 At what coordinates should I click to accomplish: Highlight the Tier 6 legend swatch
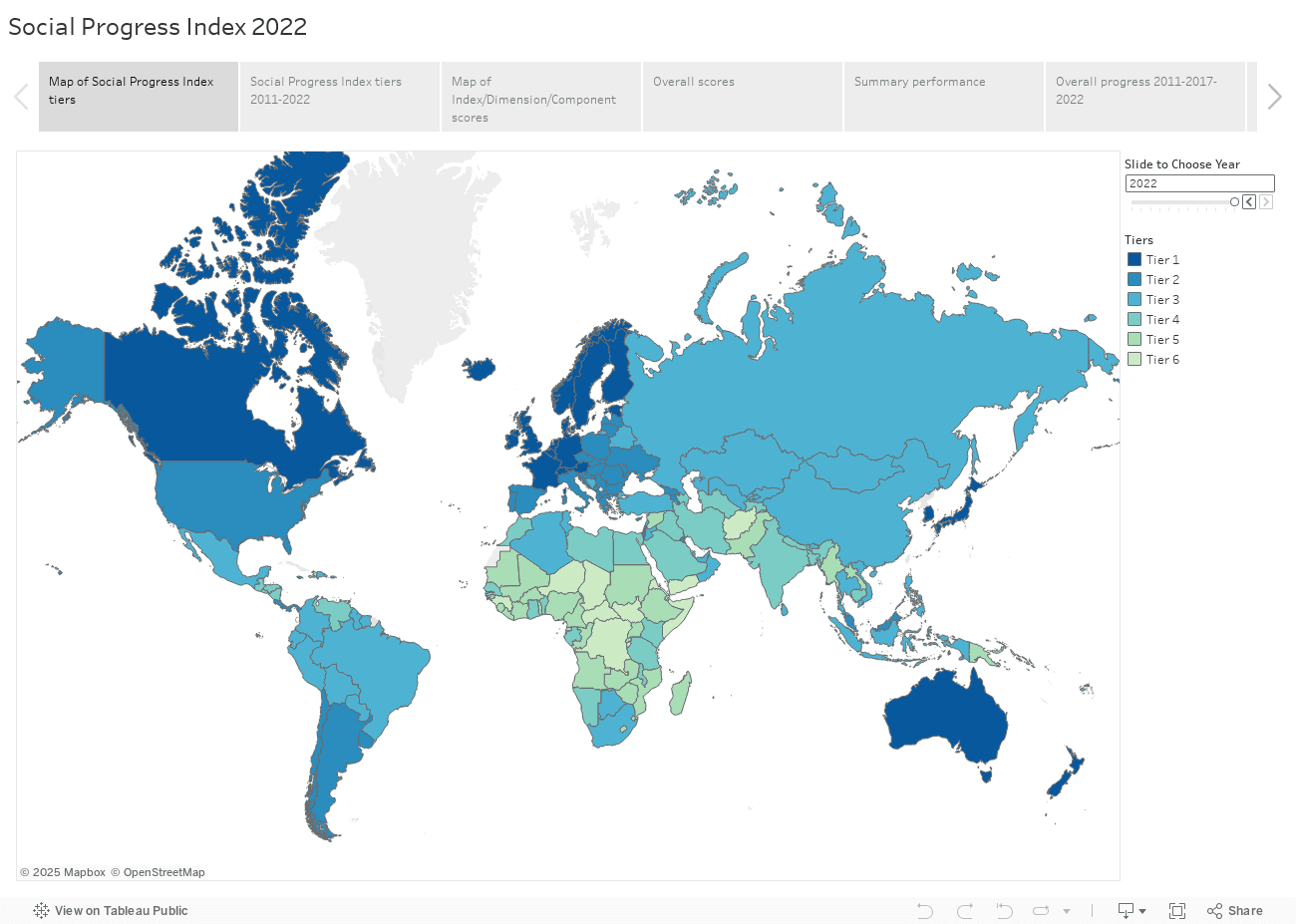pos(1134,359)
